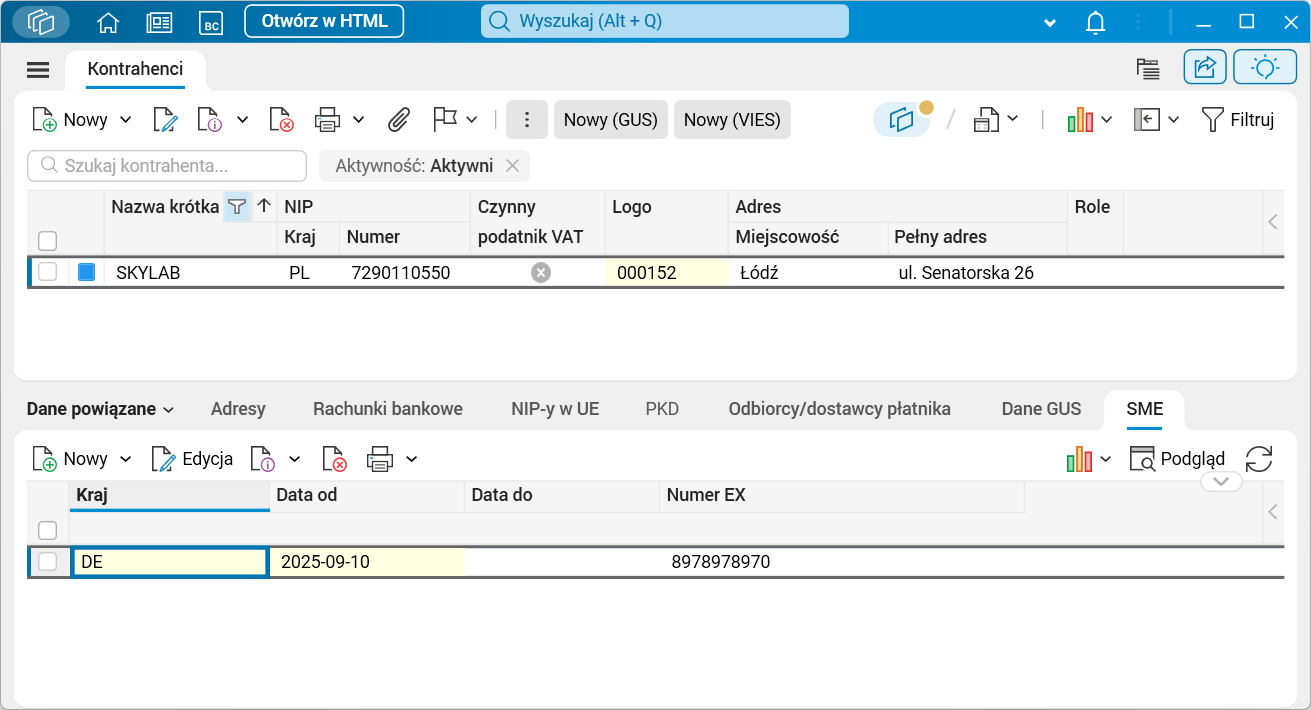
Task: Click the Wyszukaj (Alt + Q) search box
Action: pyautogui.click(x=665, y=21)
